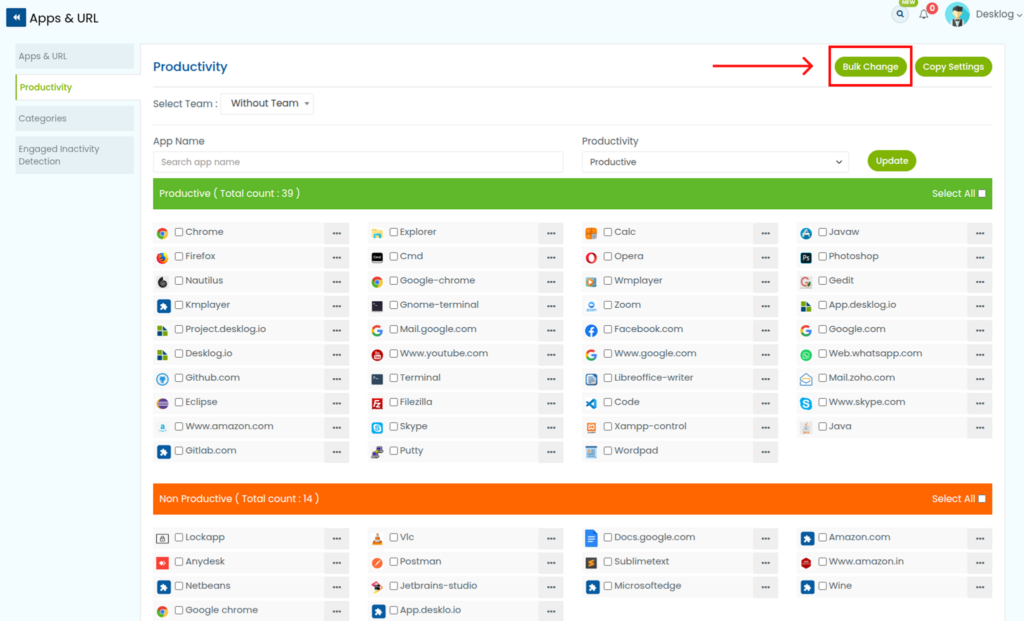Switch to the Categories tab

(x=74, y=118)
